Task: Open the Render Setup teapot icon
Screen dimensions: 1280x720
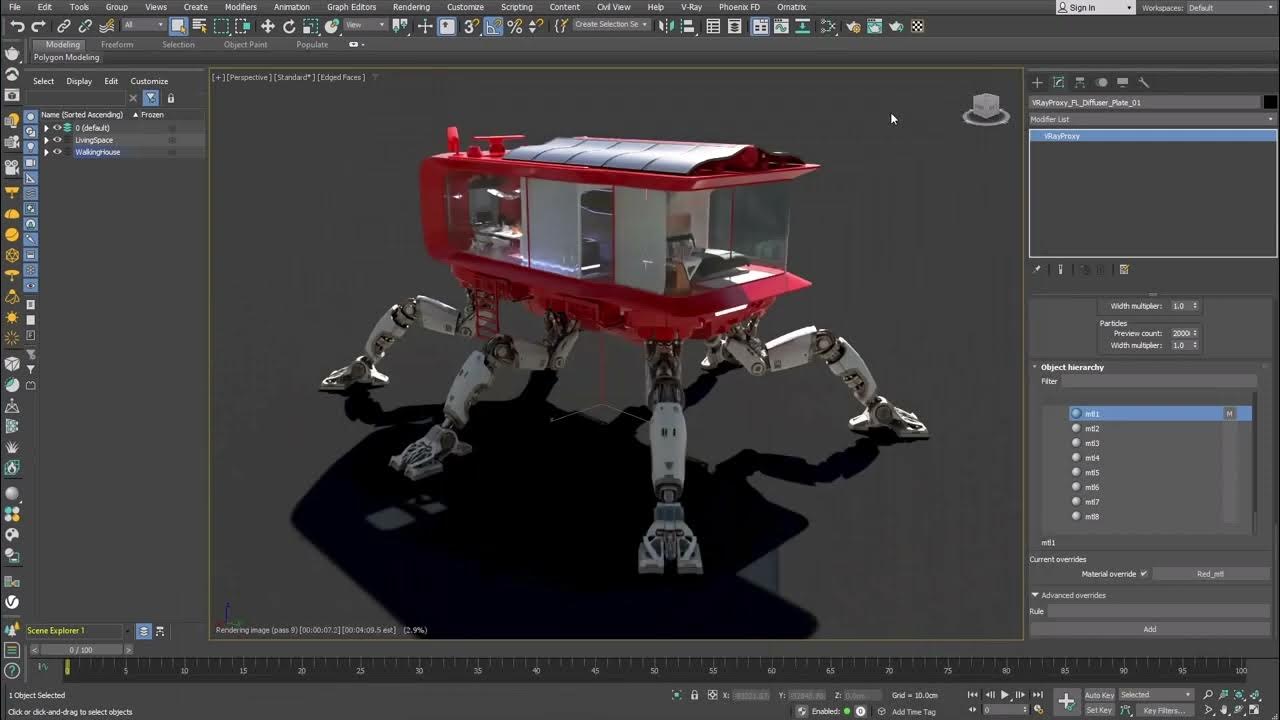Action: 853,27
